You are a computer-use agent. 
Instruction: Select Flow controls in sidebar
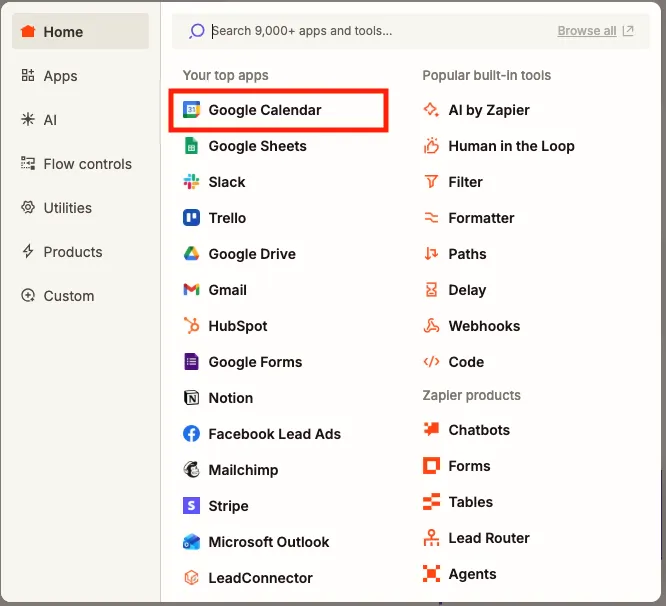tap(80, 164)
